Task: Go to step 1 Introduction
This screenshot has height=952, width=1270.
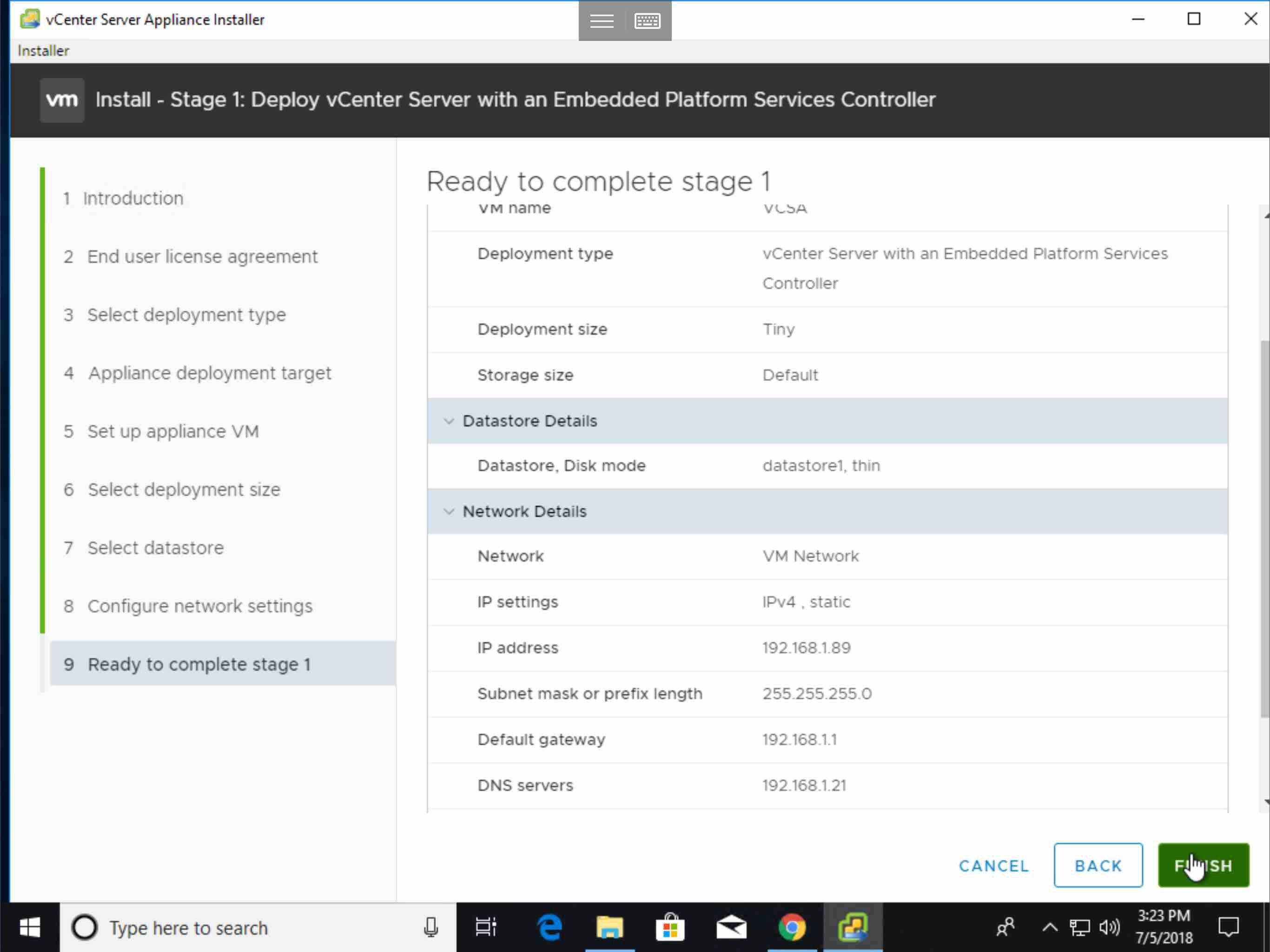Action: point(124,198)
